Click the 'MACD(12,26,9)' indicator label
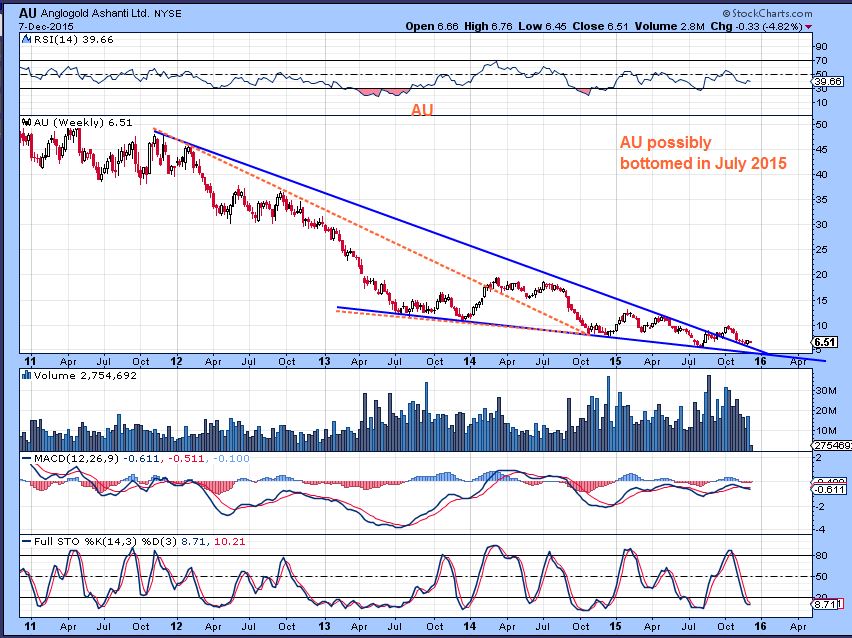The width and height of the screenshot is (852, 638). tap(76, 458)
